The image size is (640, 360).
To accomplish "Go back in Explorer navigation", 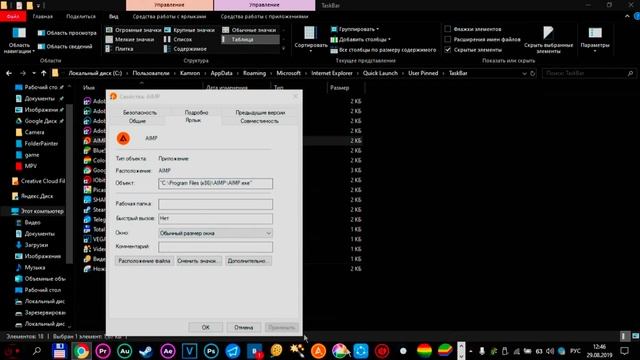I will click(9, 73).
